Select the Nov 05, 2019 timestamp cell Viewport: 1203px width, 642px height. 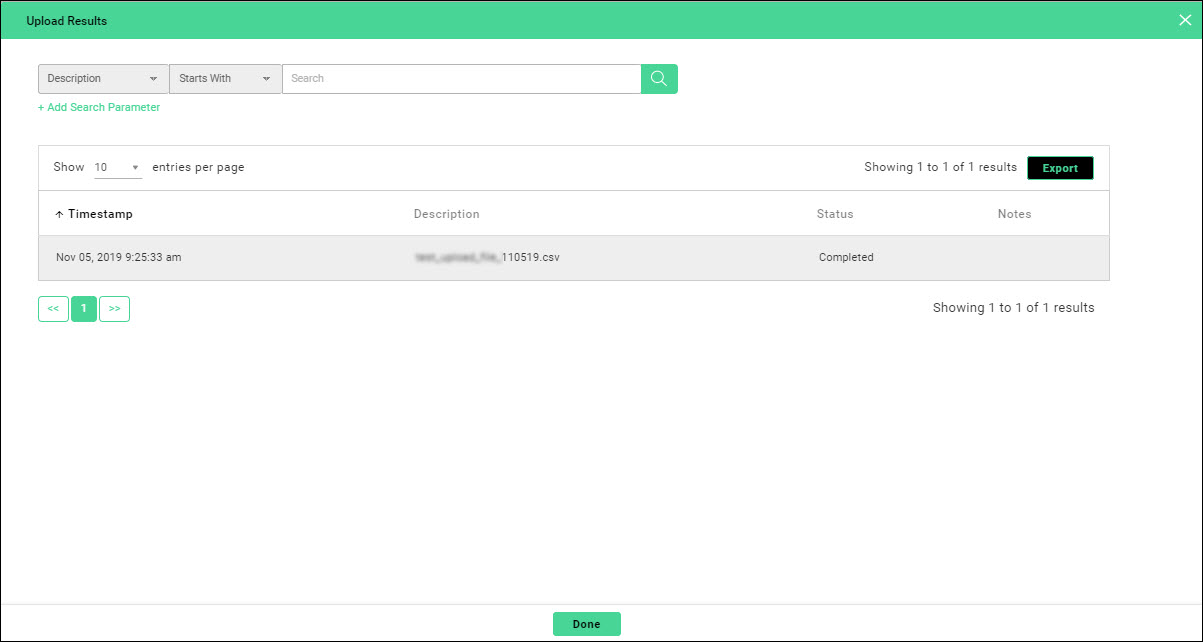coord(118,257)
